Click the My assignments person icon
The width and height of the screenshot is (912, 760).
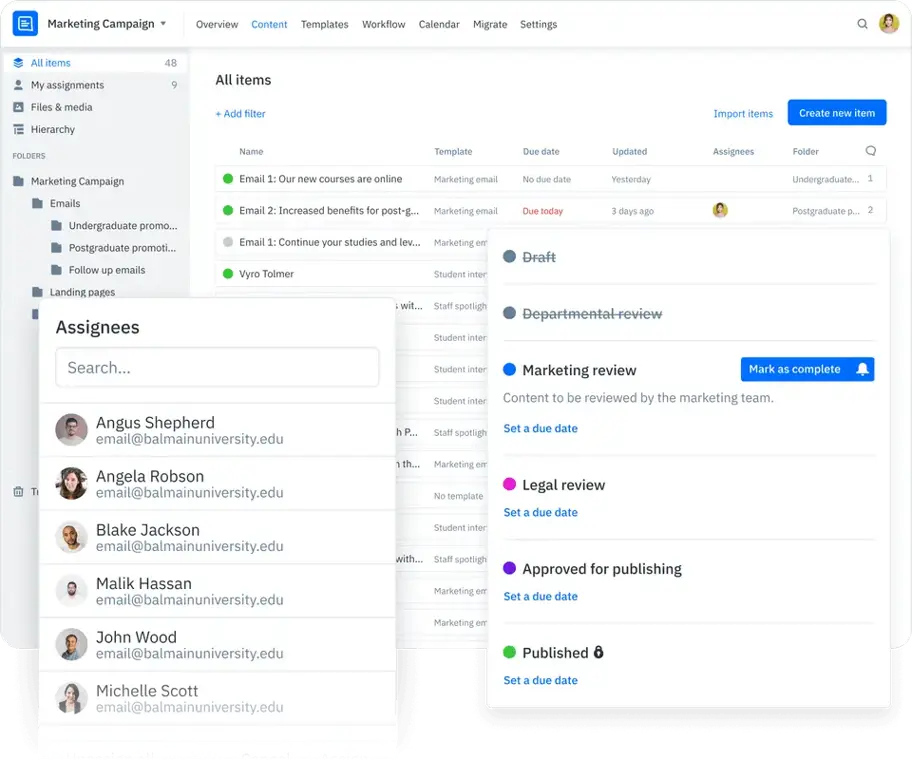click(19, 84)
